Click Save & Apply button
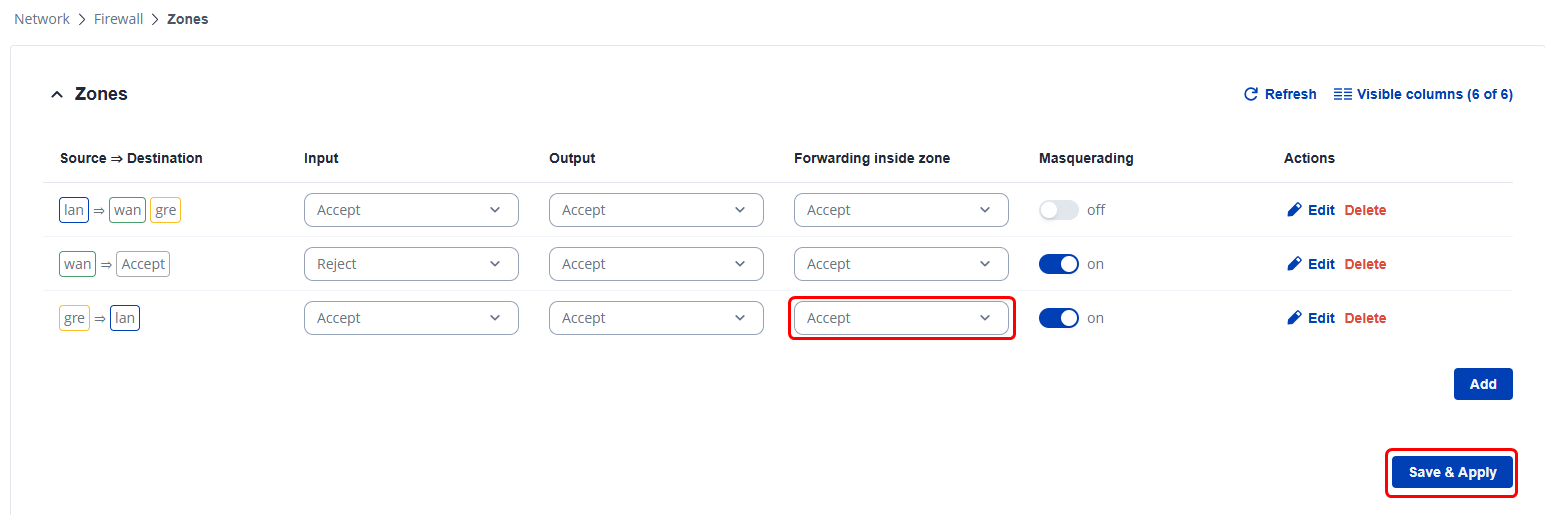The width and height of the screenshot is (1545, 515). 1452,472
